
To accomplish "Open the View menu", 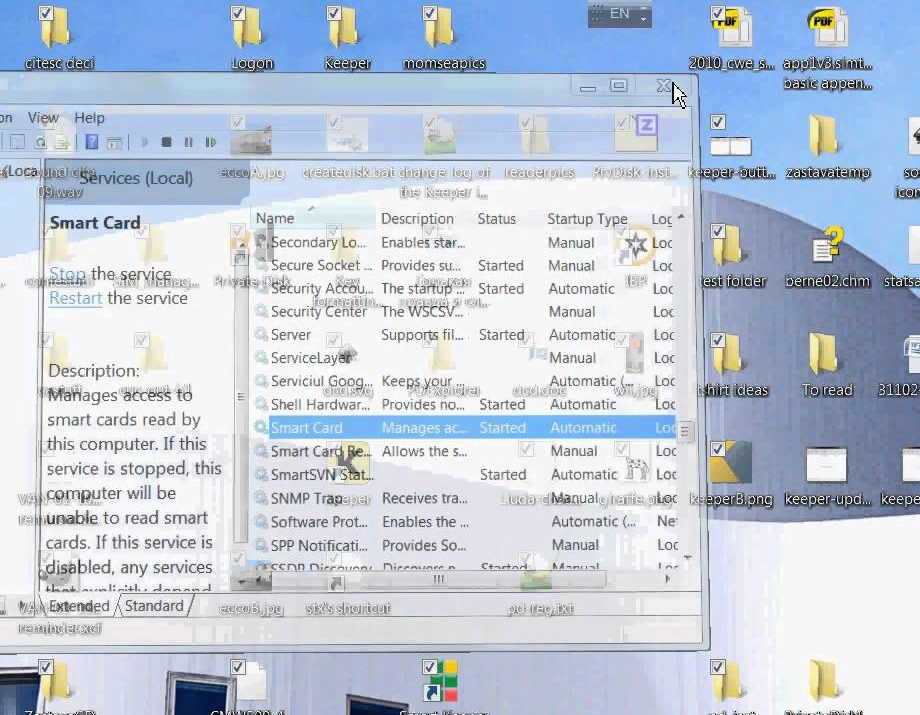I will tap(43, 117).
